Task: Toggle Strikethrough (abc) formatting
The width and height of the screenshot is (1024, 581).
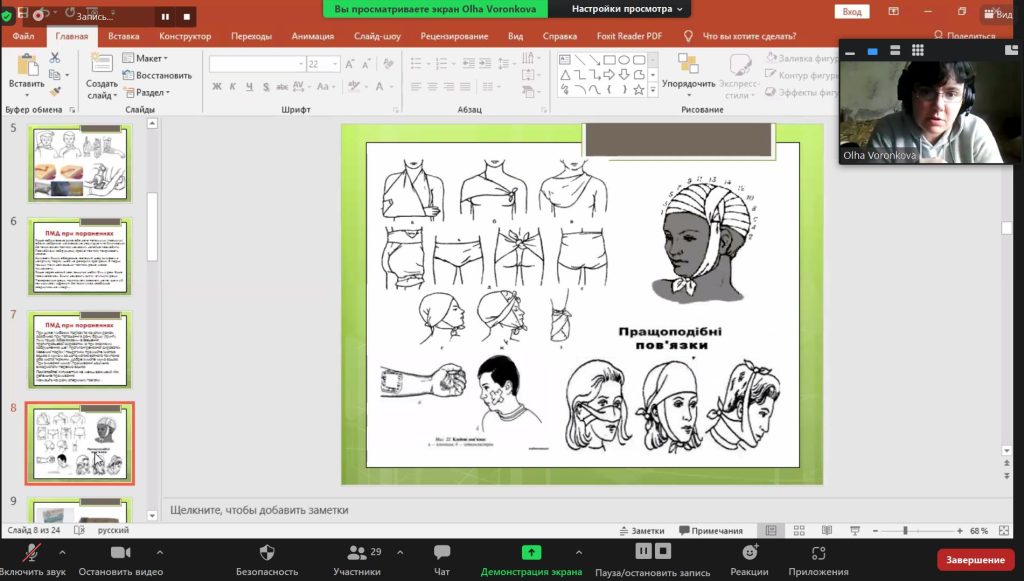Action: click(x=281, y=86)
